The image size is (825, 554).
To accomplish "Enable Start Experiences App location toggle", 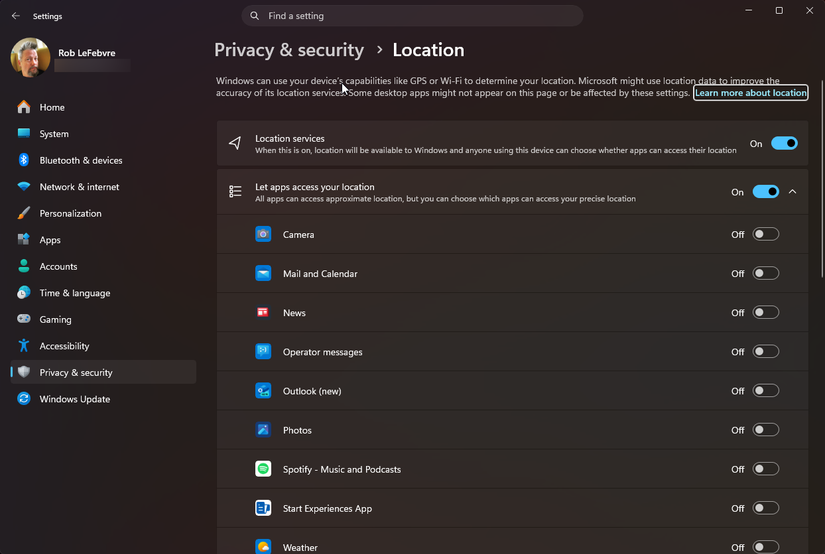I will click(x=766, y=508).
